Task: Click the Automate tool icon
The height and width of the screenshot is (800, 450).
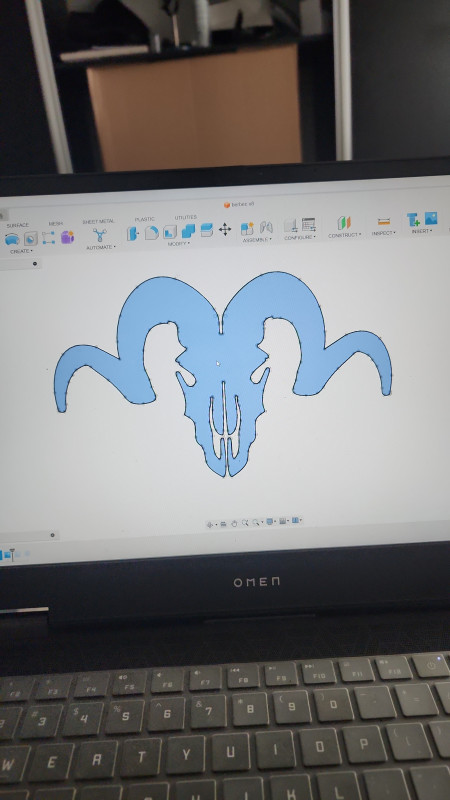Action: (99, 235)
